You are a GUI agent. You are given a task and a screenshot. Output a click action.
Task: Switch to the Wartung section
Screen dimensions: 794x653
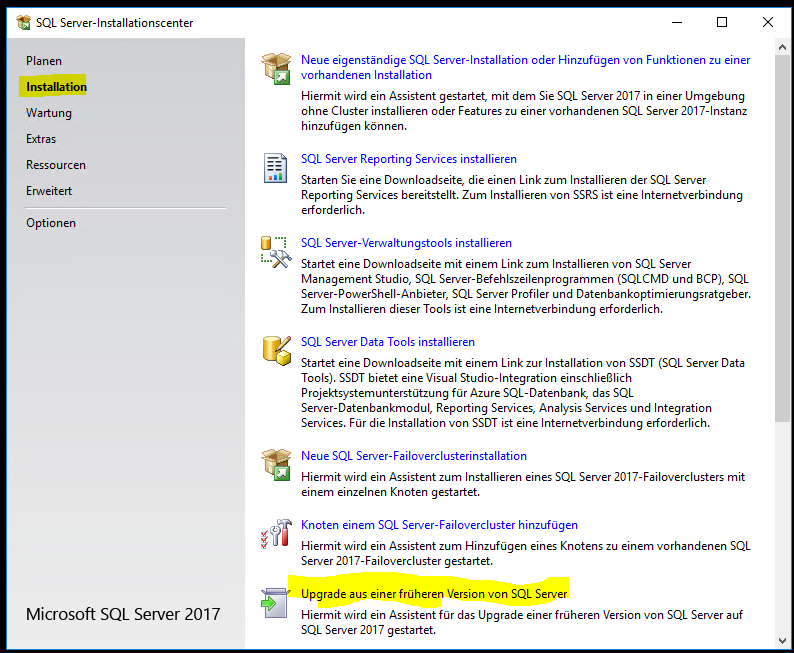pos(49,113)
